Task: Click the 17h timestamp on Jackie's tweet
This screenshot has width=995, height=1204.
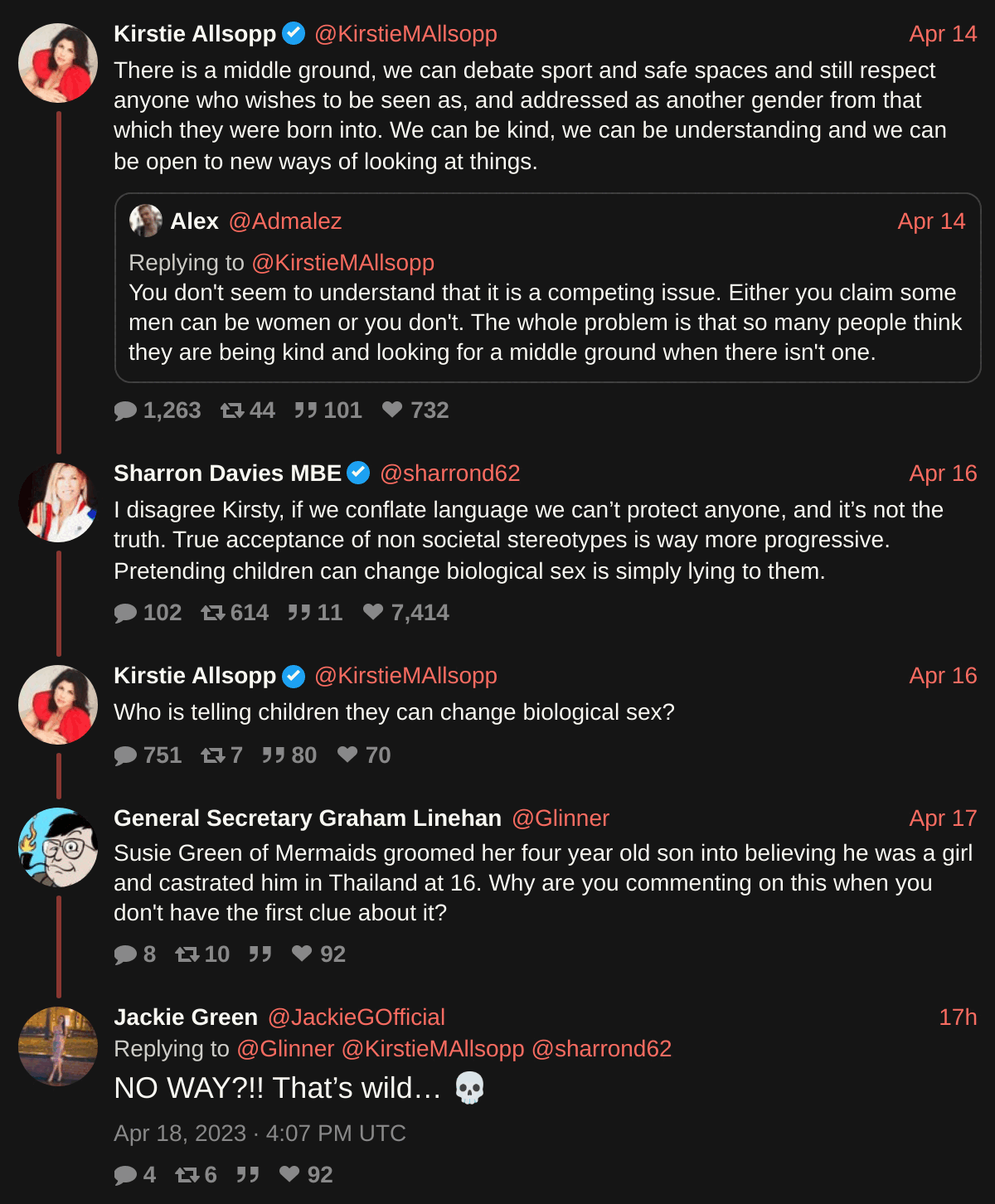Action: click(x=958, y=1017)
